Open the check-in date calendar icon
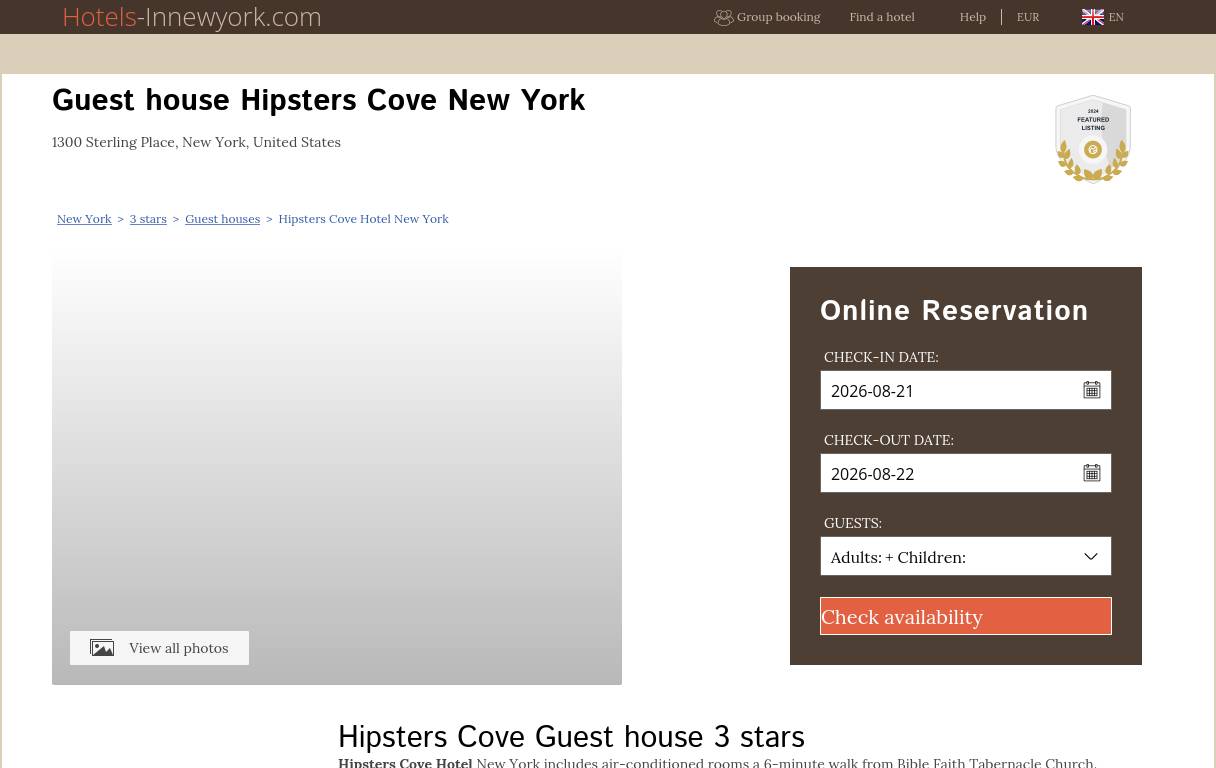The image size is (1216, 768). click(1092, 390)
